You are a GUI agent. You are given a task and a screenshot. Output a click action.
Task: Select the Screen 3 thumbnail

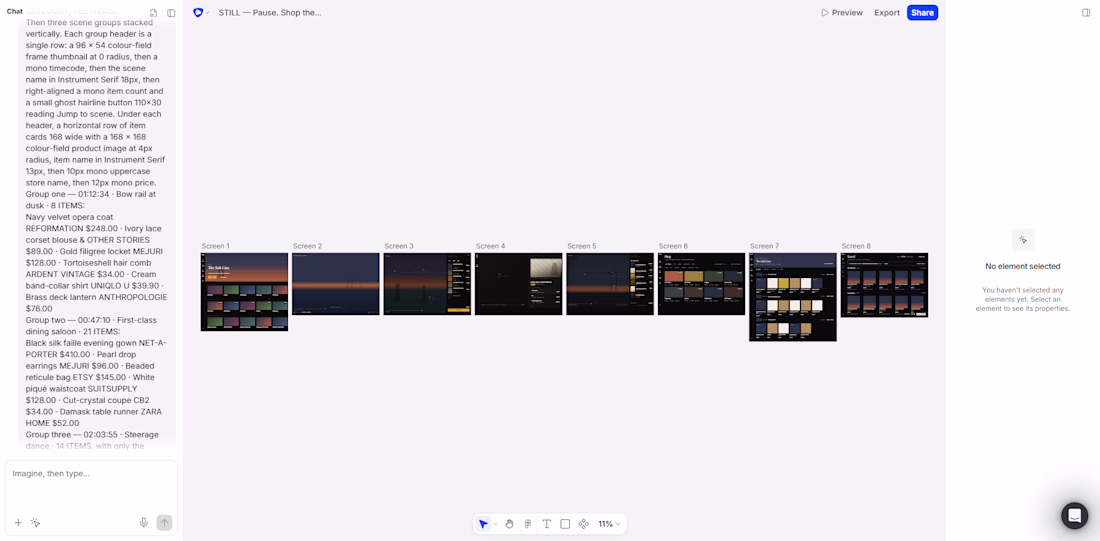click(427, 283)
